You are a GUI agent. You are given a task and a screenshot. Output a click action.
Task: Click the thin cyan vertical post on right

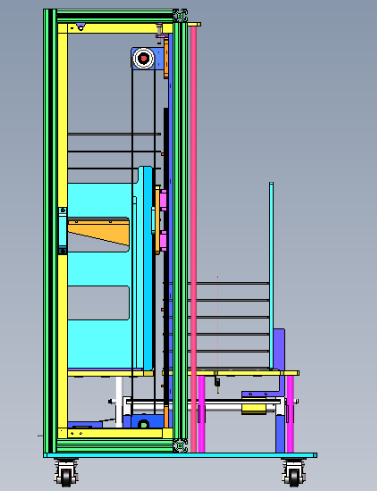click(x=271, y=276)
